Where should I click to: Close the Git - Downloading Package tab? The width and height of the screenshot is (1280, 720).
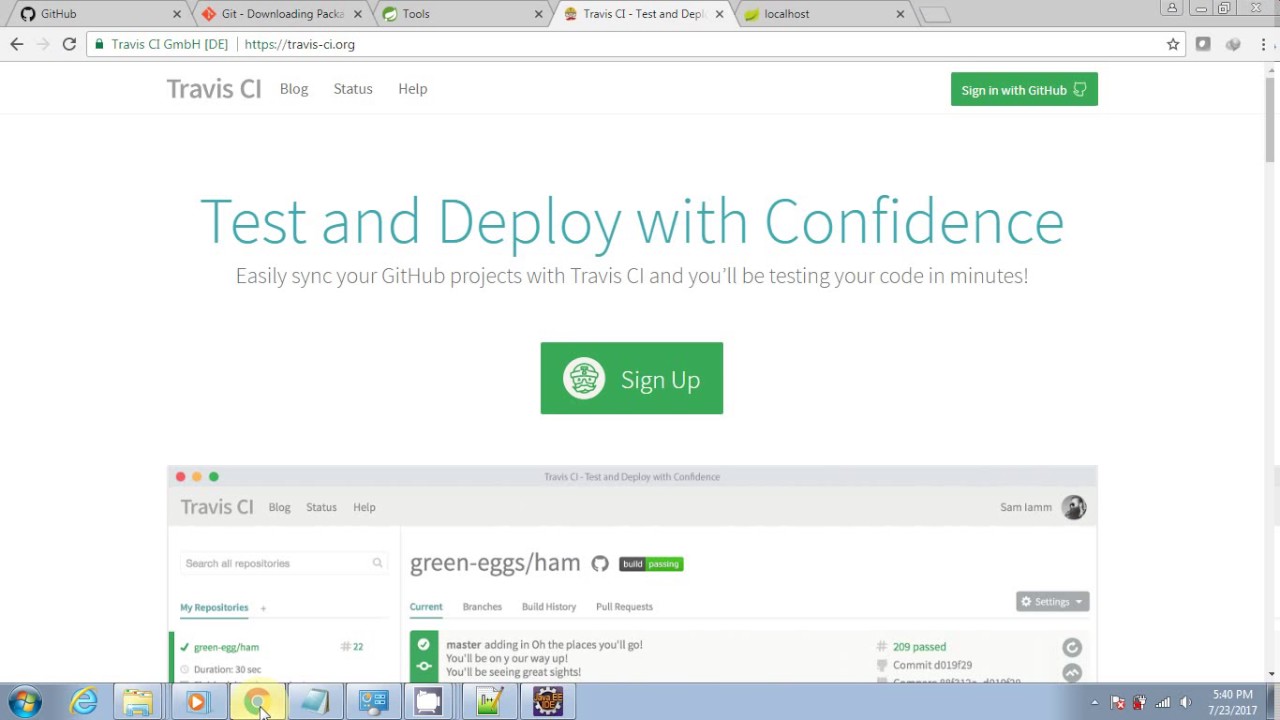click(357, 14)
